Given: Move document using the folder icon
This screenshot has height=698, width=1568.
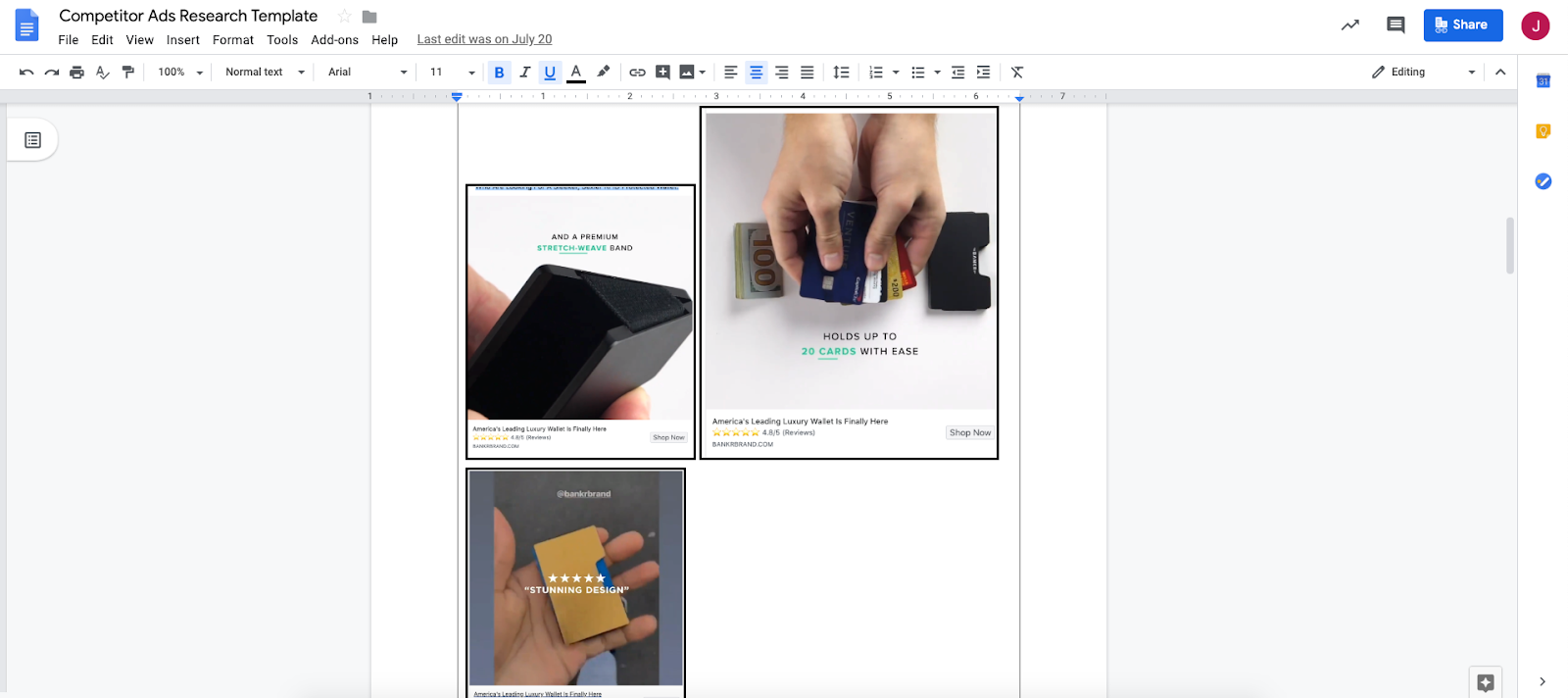Looking at the screenshot, I should (369, 17).
